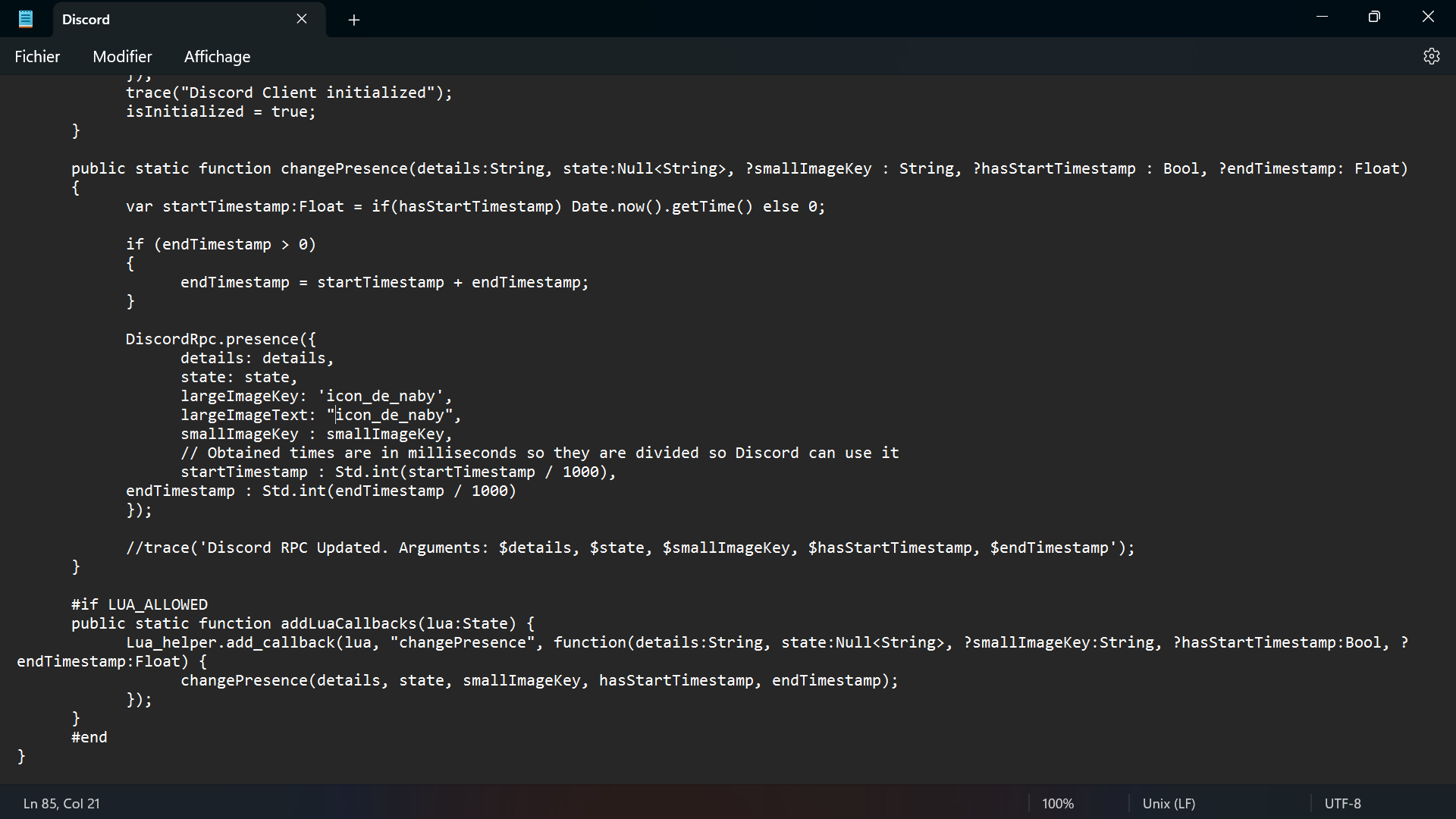Viewport: 1456px width, 819px height.
Task: Click the close icon on the Discord tab
Action: tap(302, 18)
